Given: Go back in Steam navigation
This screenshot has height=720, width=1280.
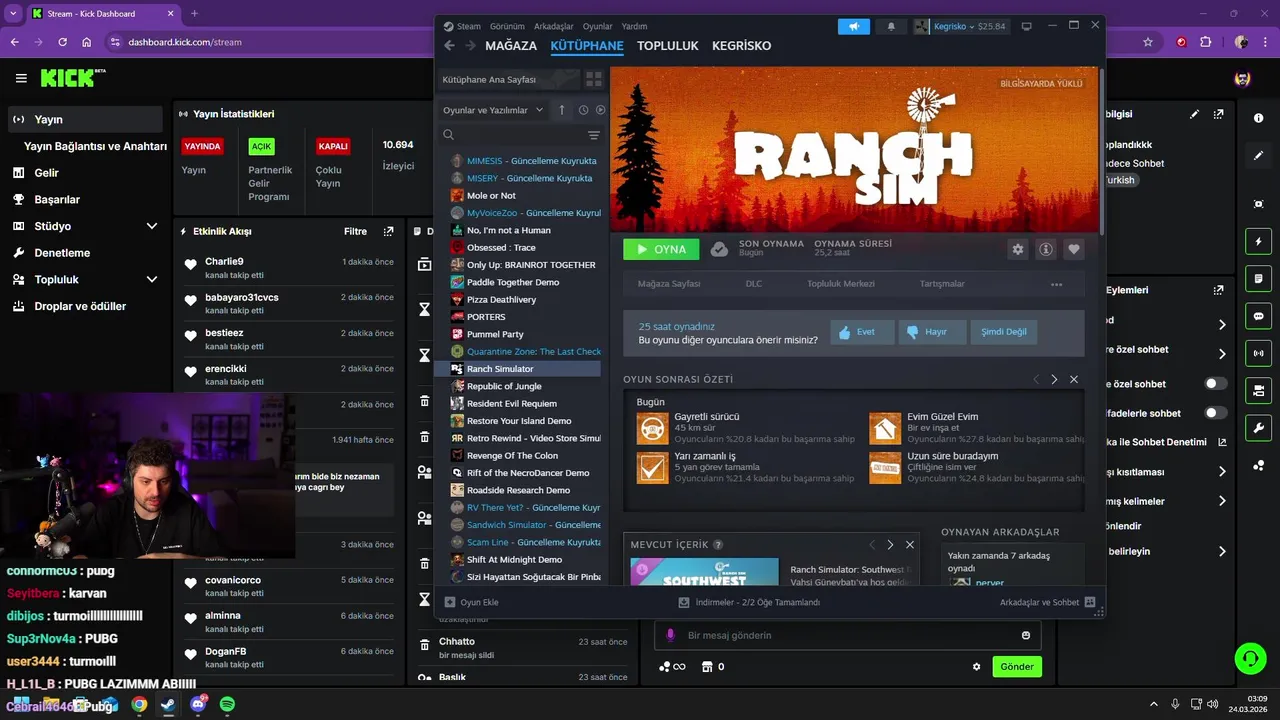Looking at the screenshot, I should (449, 45).
